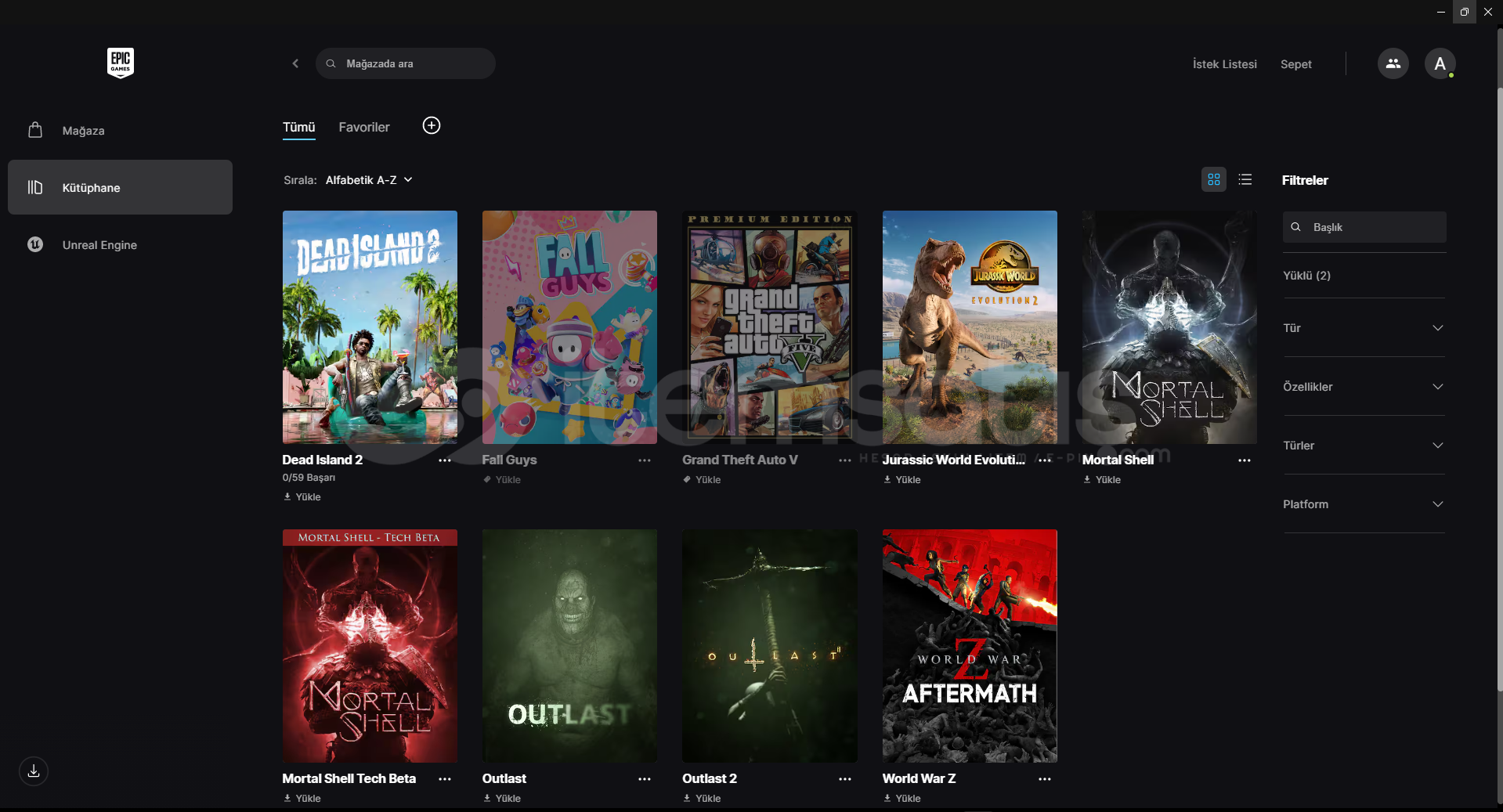
Task: Click the 'World War Z' title text
Action: 919,779
